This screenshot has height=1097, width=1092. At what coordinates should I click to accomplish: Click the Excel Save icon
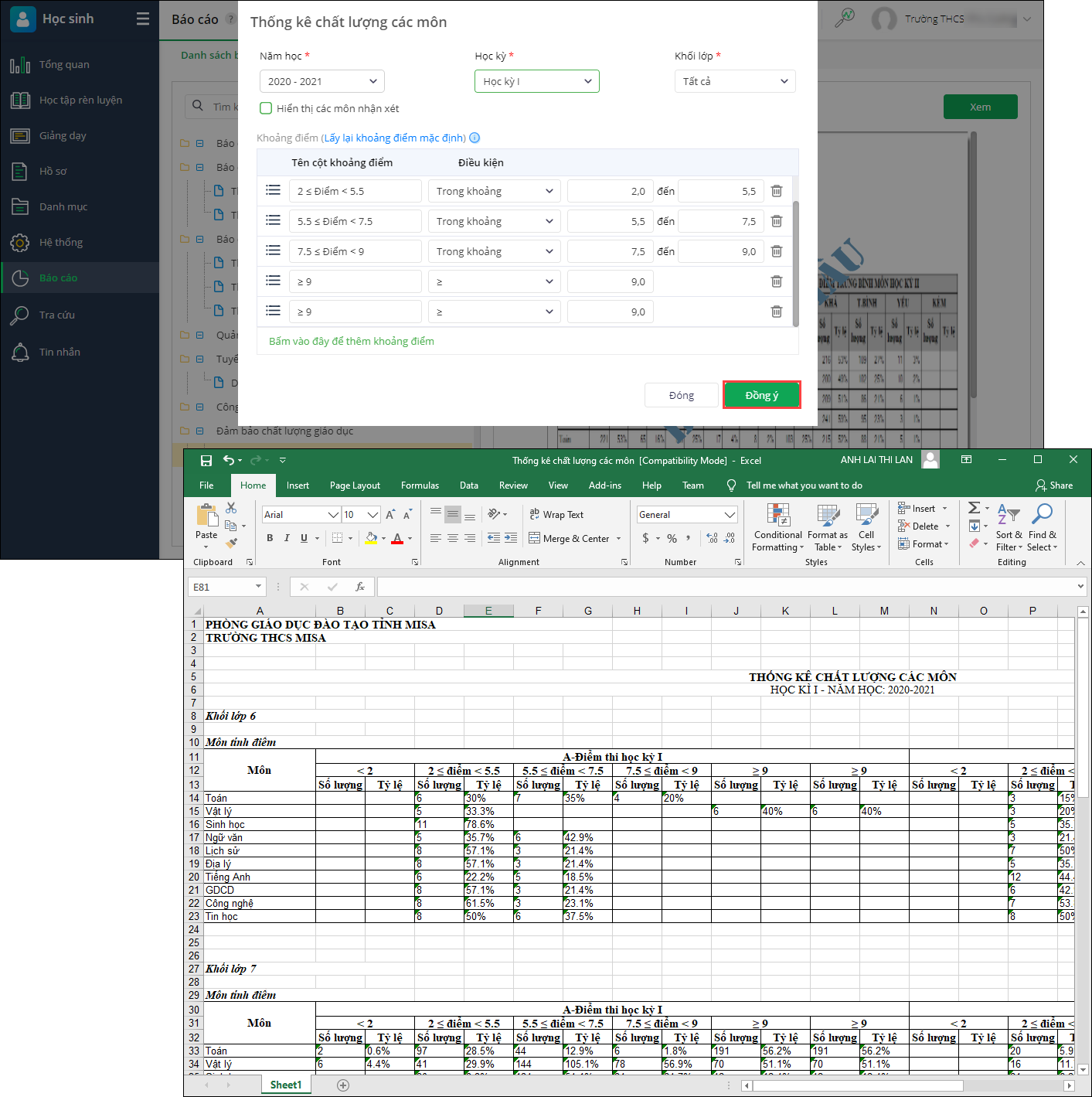[x=206, y=461]
